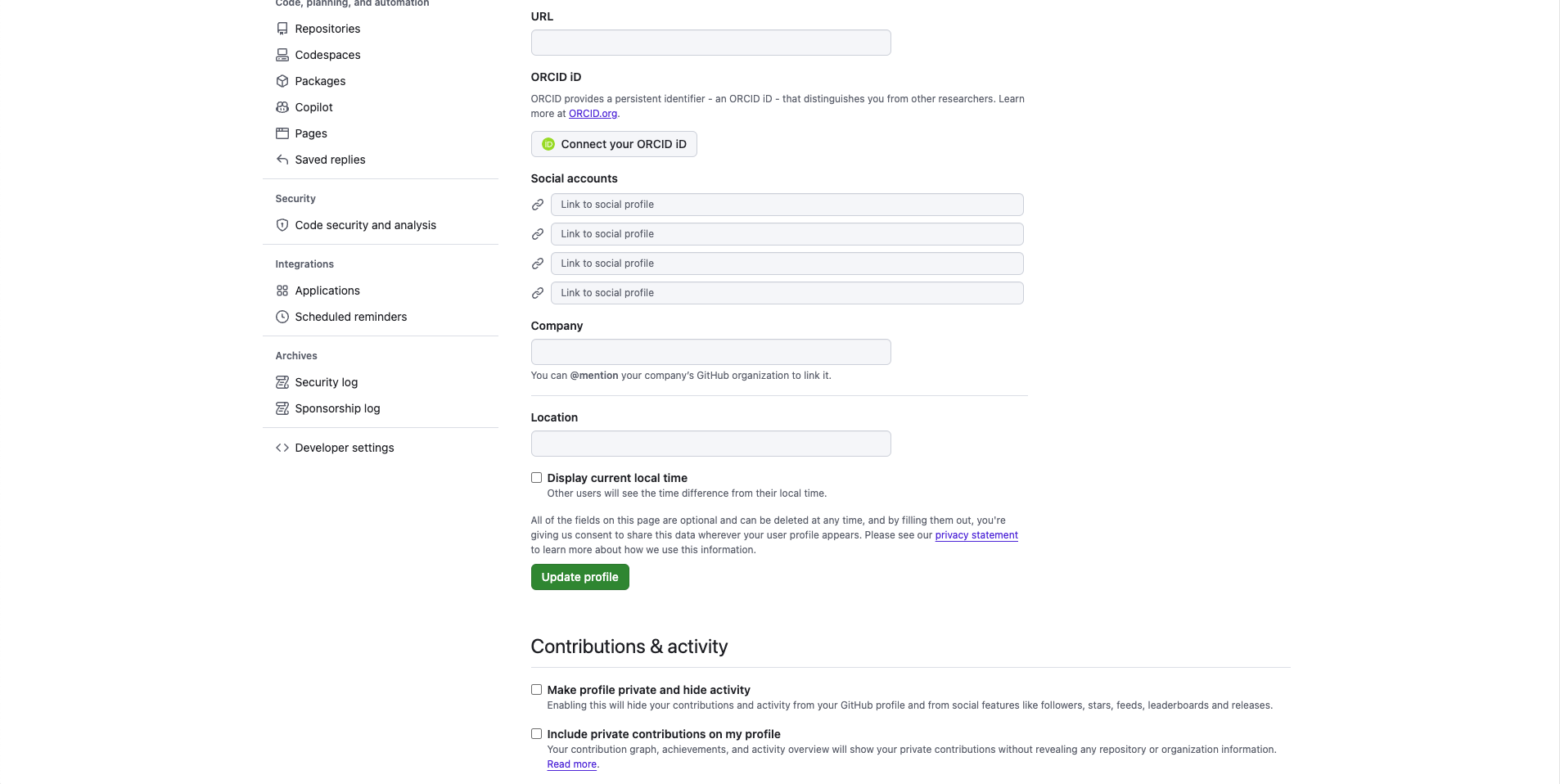Click the Scheduled reminders clock icon
The height and width of the screenshot is (784, 1560).
click(282, 317)
